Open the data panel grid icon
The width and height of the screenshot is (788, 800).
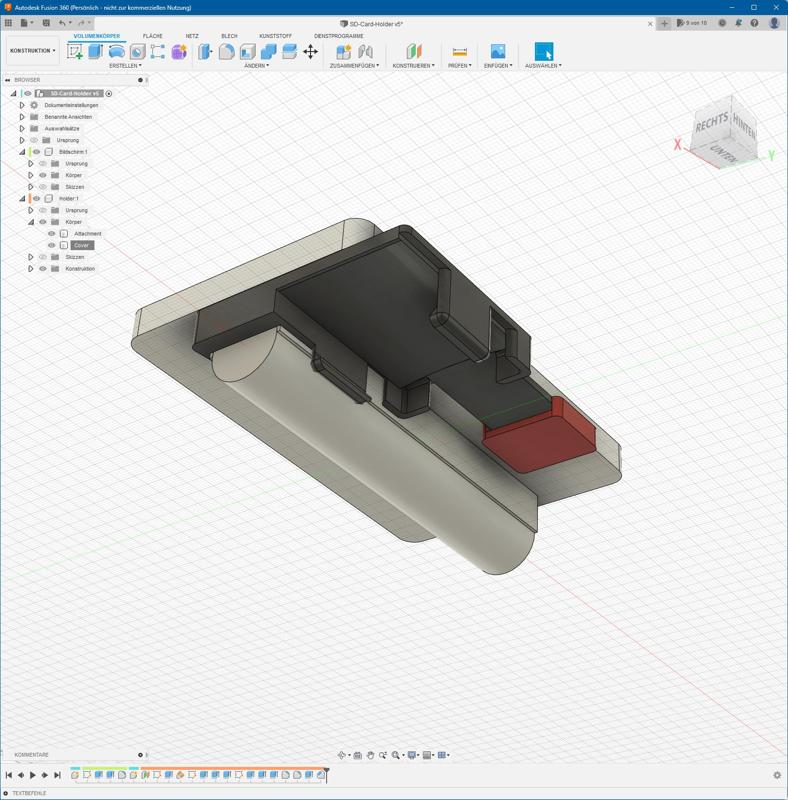8,23
